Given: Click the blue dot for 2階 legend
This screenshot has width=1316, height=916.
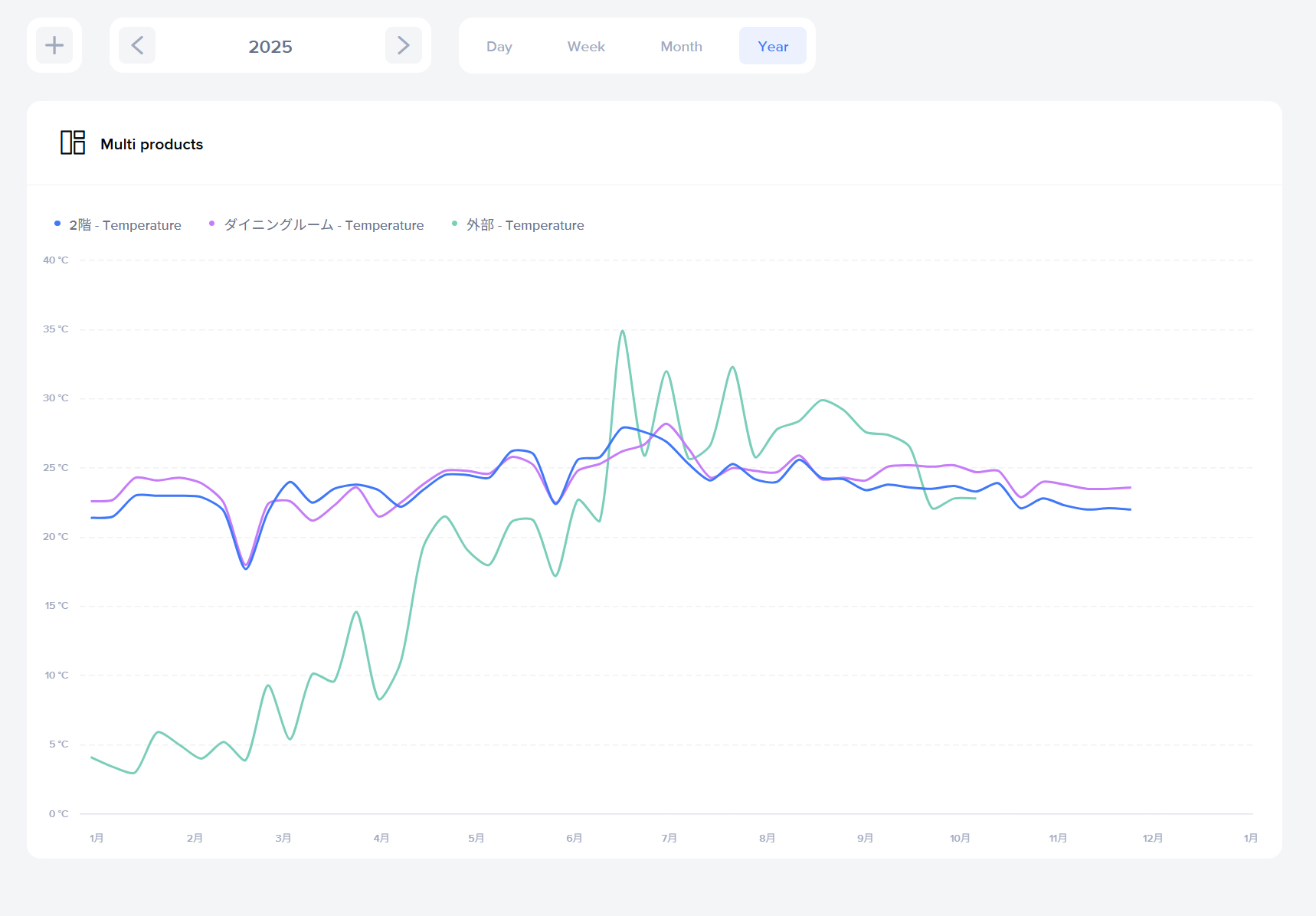Looking at the screenshot, I should click(x=57, y=224).
